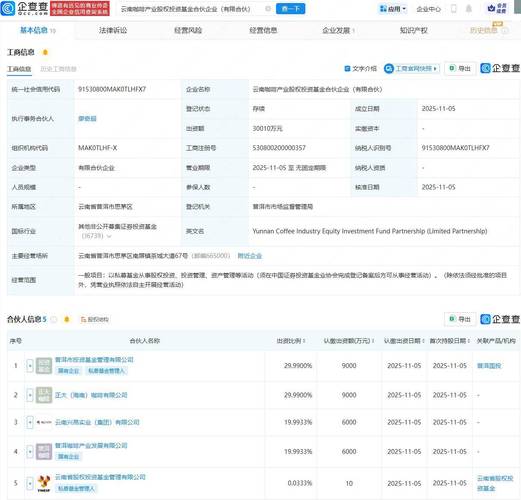Click 私募基金管理人 tag under partner row 1
This screenshot has width=521, height=500.
[x=106, y=371]
